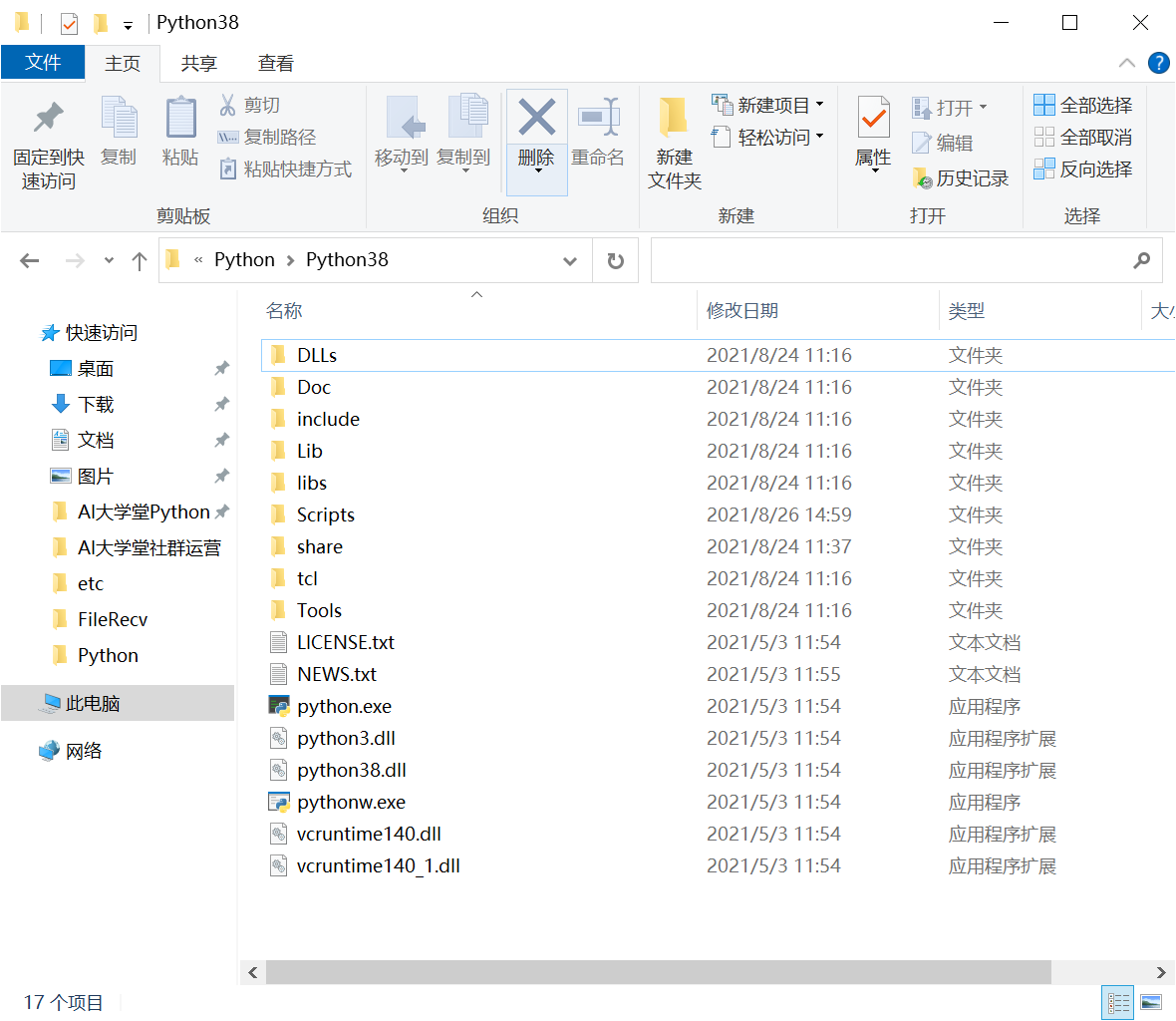Click the Copy (复制) ribbon icon
Viewport: 1176px width, 1021px height.
click(x=119, y=119)
